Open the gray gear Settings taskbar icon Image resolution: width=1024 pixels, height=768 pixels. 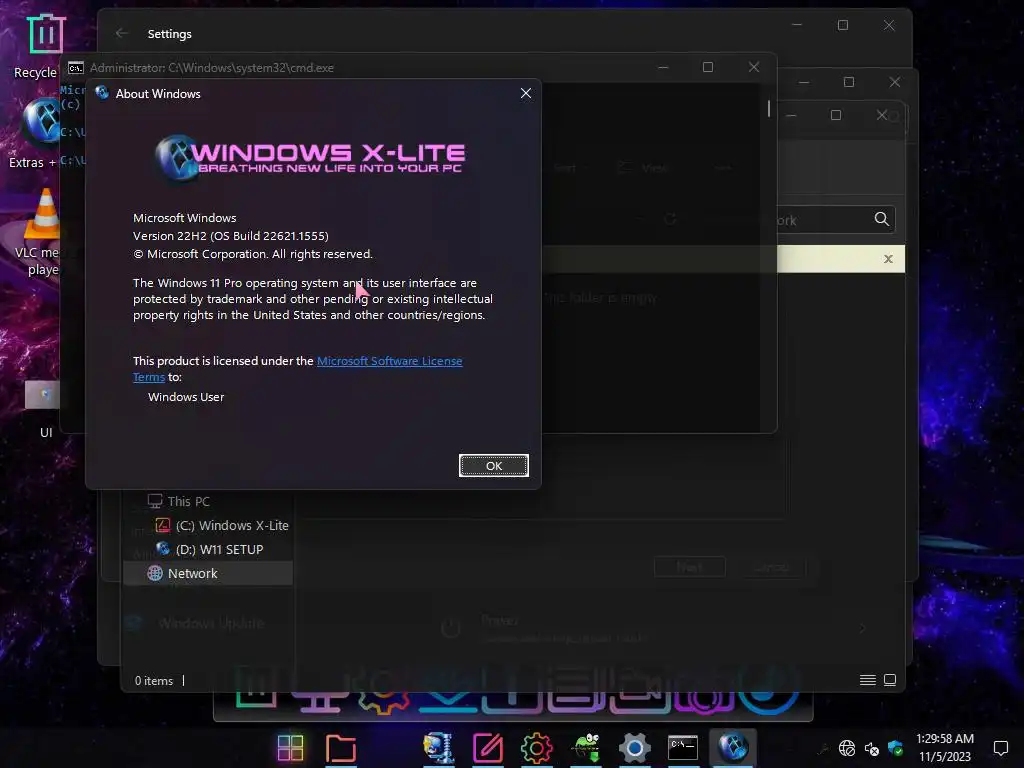634,748
